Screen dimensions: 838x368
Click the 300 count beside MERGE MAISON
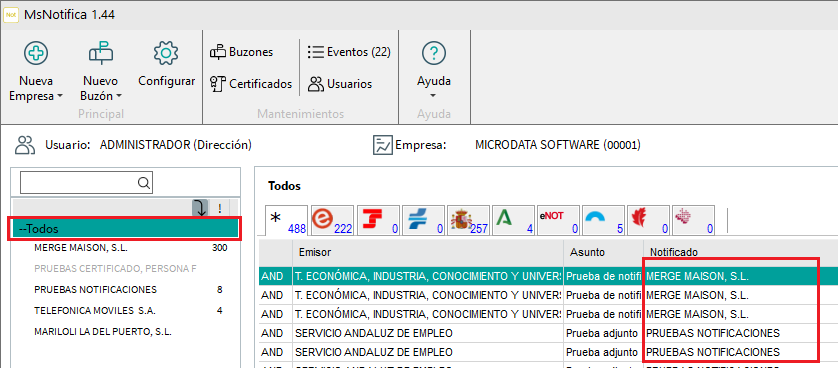pos(219,248)
